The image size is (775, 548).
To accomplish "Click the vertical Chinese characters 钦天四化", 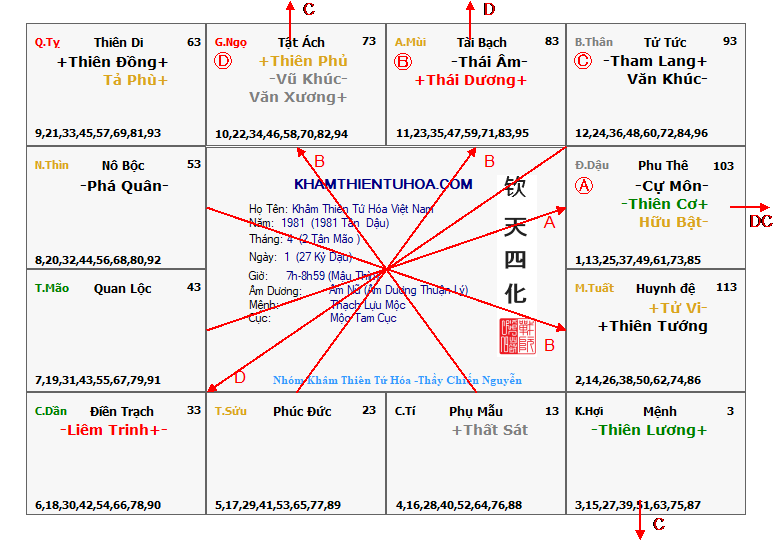I will [x=515, y=242].
